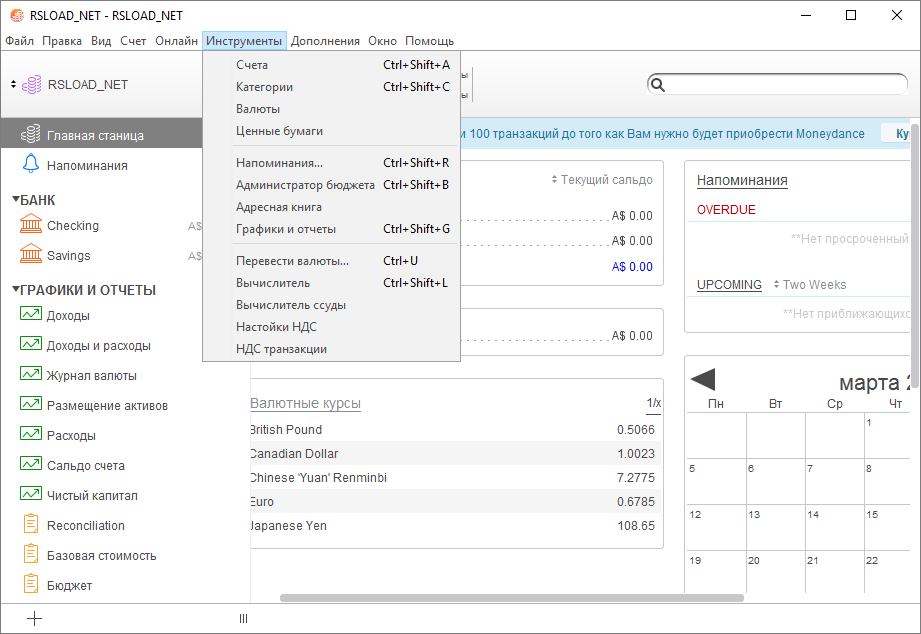Click the chart icon next to Расходы
921x634 pixels.
pyautogui.click(x=31, y=434)
